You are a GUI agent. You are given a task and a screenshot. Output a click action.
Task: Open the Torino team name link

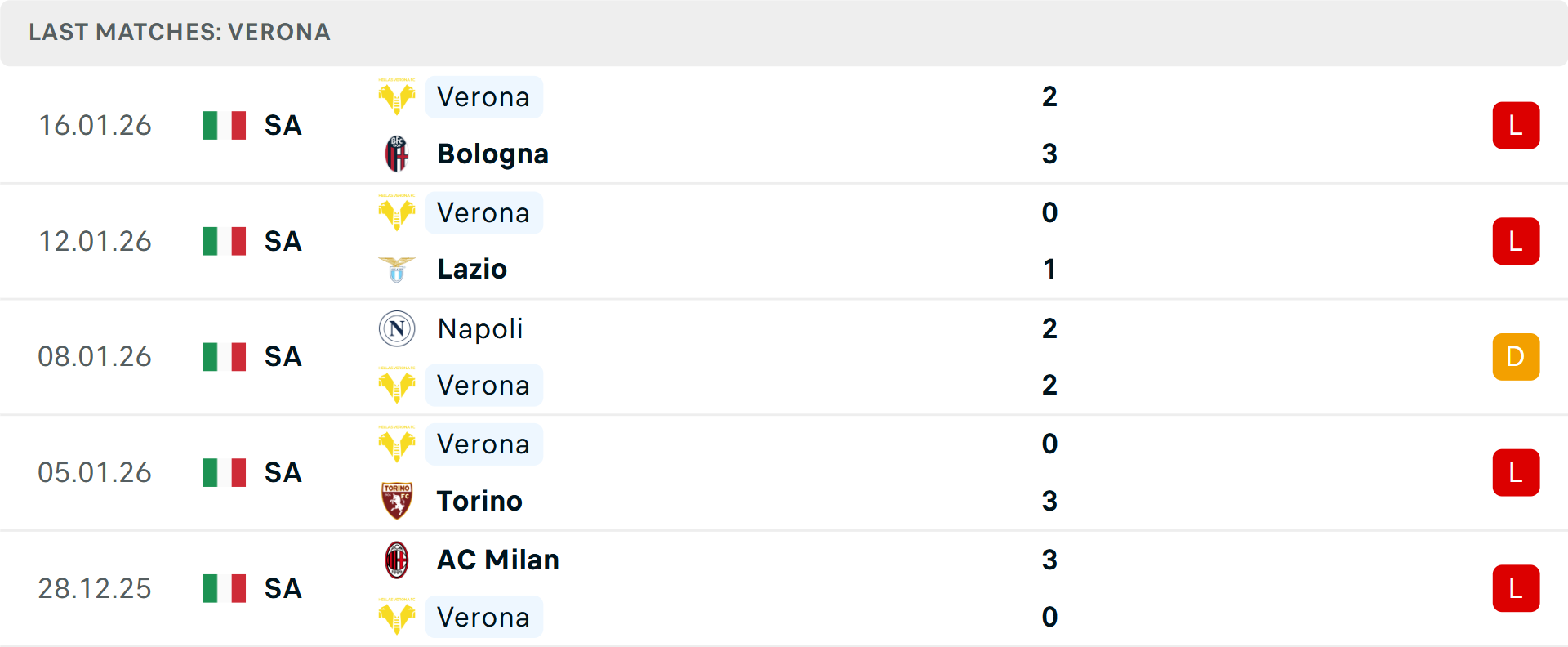pos(479,501)
